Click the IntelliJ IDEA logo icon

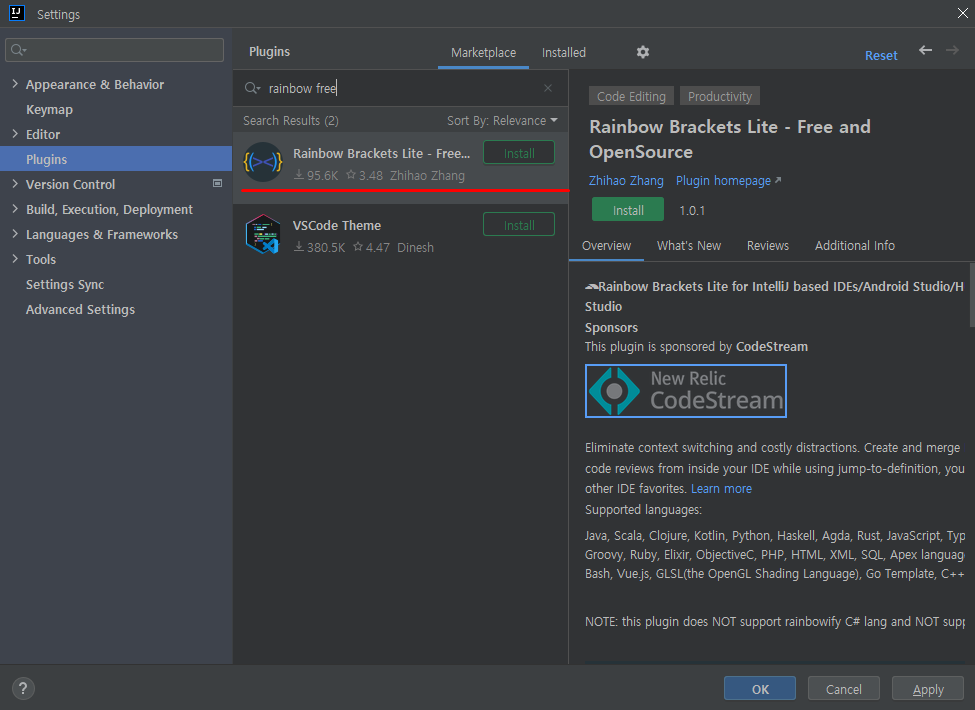click(17, 13)
